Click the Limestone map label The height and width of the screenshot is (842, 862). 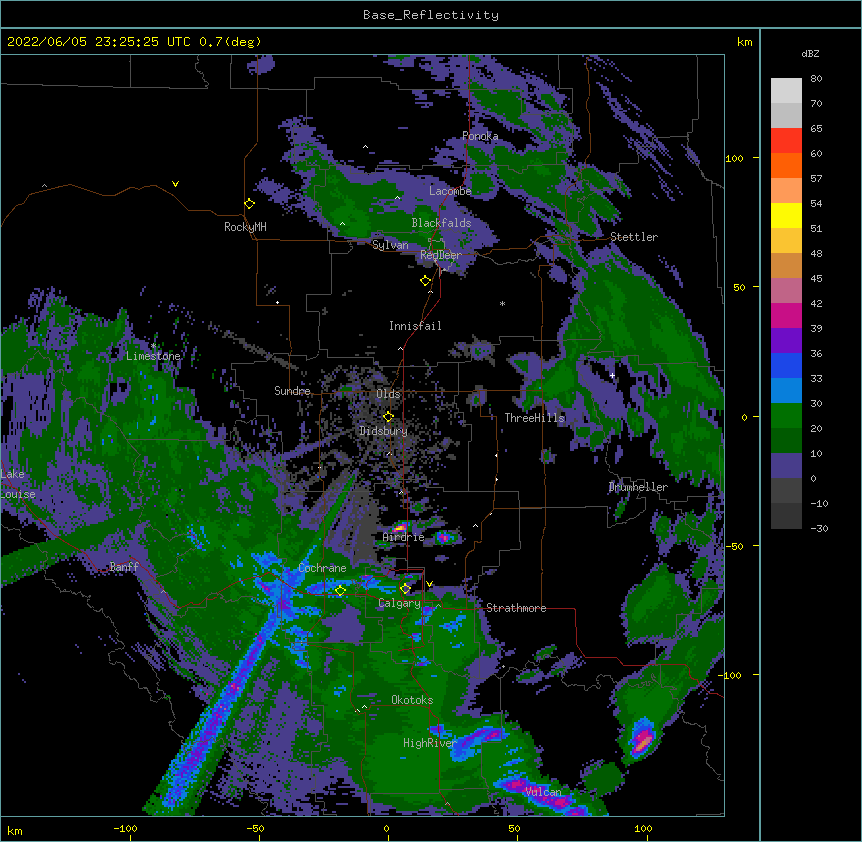click(153, 356)
